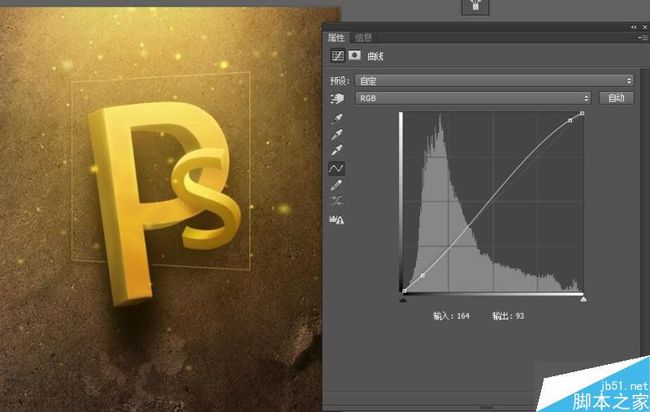Select the lower-left curve control point near shadows
This screenshot has width=650, height=412.
click(422, 275)
